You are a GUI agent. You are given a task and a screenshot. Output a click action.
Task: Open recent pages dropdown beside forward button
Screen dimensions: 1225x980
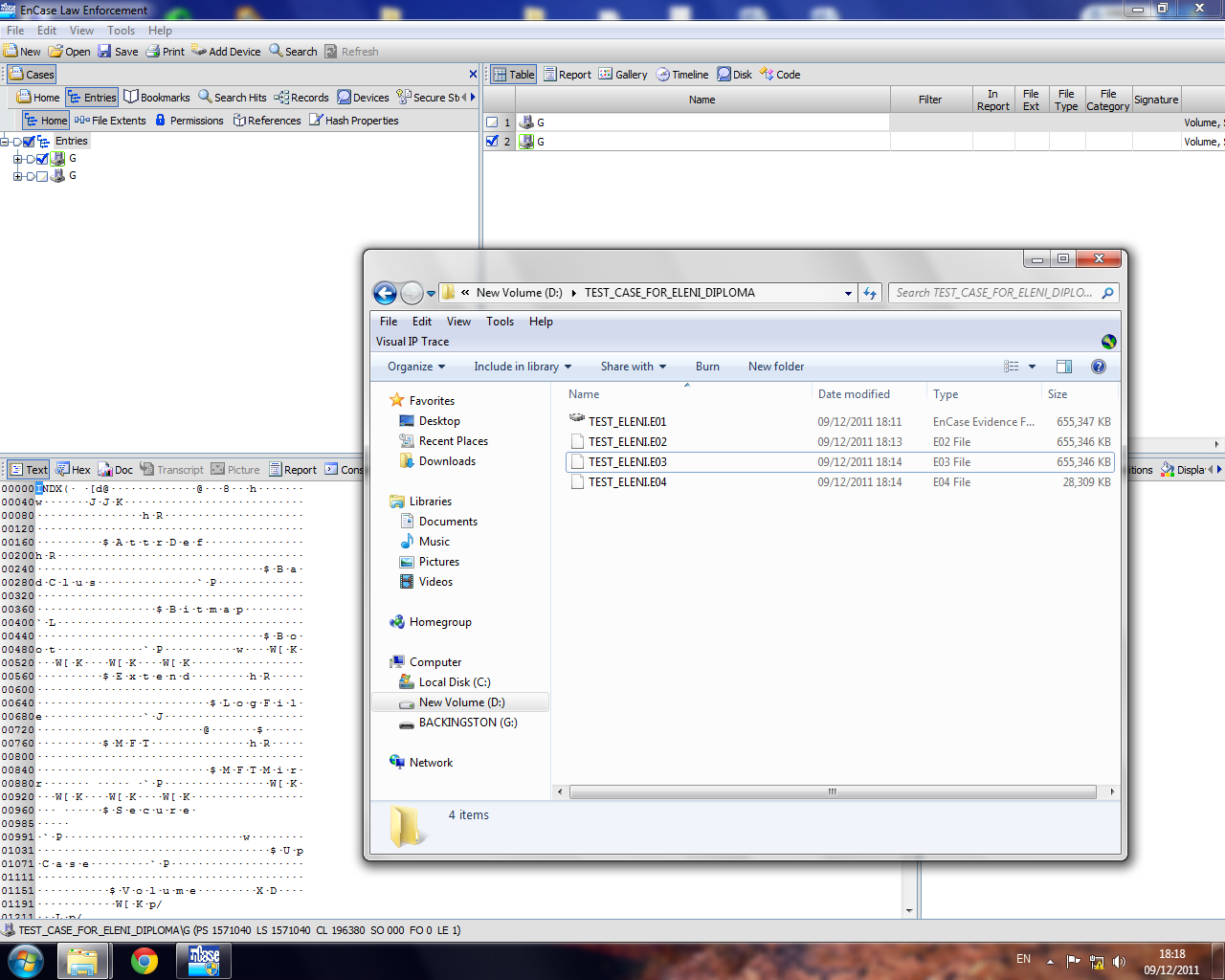[x=431, y=294]
